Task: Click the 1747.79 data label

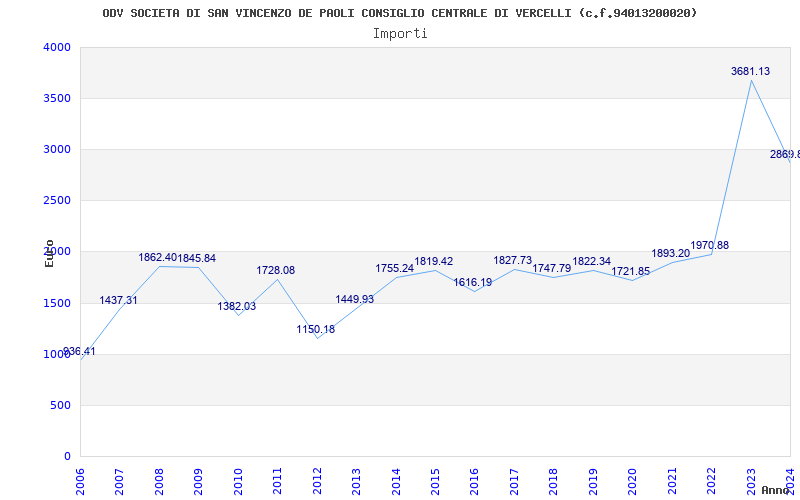Action: click(x=552, y=268)
